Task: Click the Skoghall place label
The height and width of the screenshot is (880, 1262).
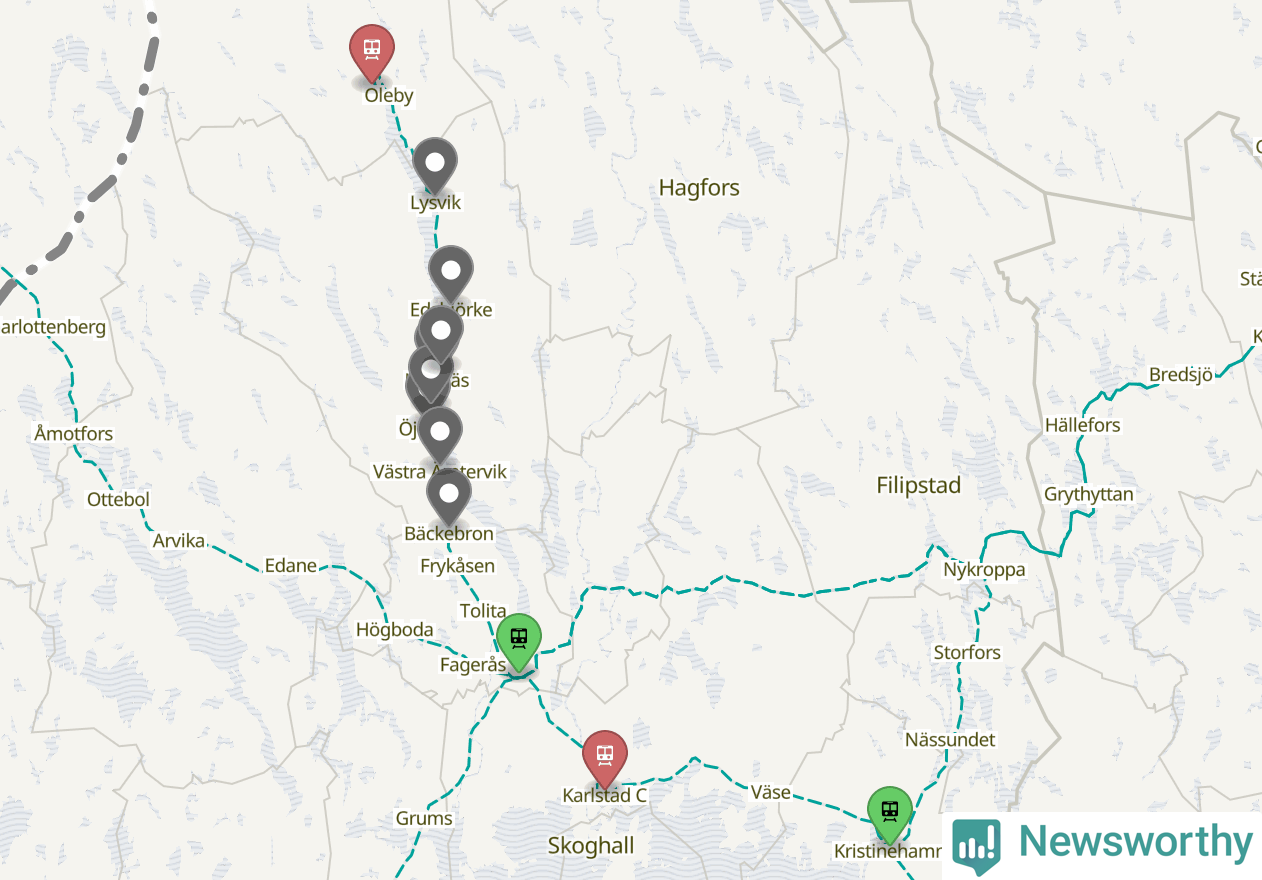Action: [x=591, y=846]
